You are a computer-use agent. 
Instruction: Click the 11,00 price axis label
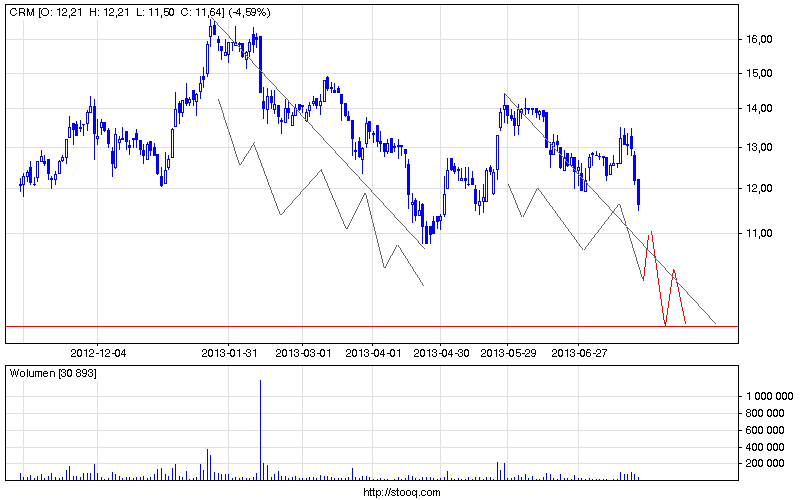point(759,233)
